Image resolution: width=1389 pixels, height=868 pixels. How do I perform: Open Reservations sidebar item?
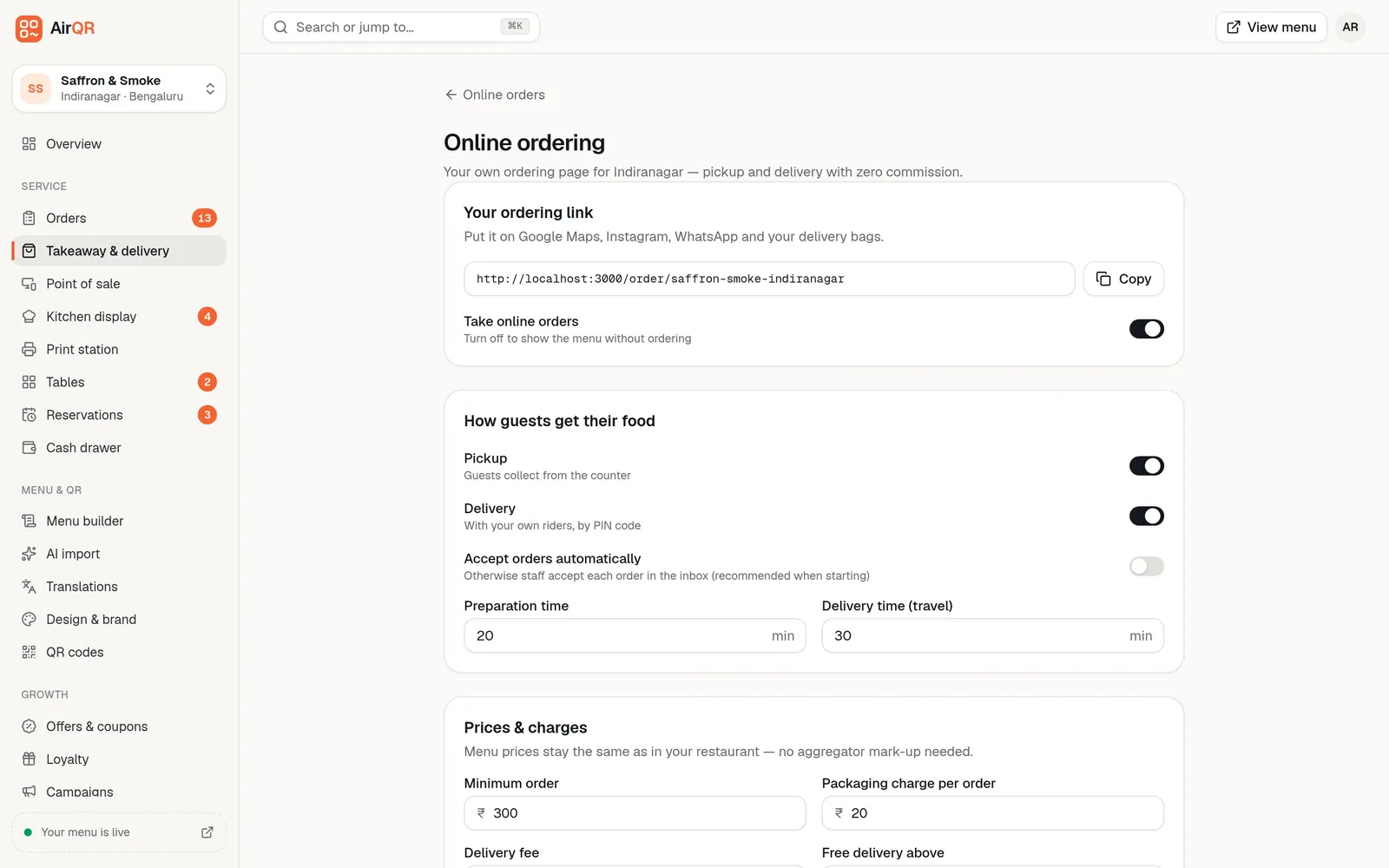pyautogui.click(x=119, y=415)
